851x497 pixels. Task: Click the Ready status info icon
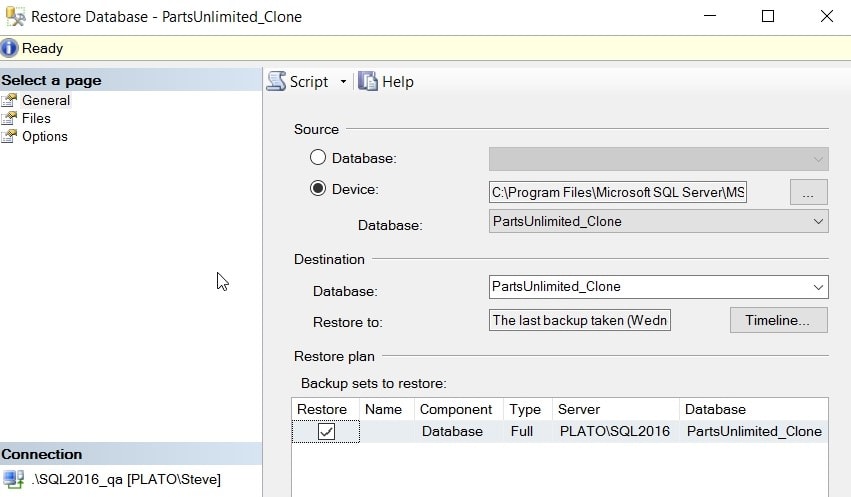[10, 48]
